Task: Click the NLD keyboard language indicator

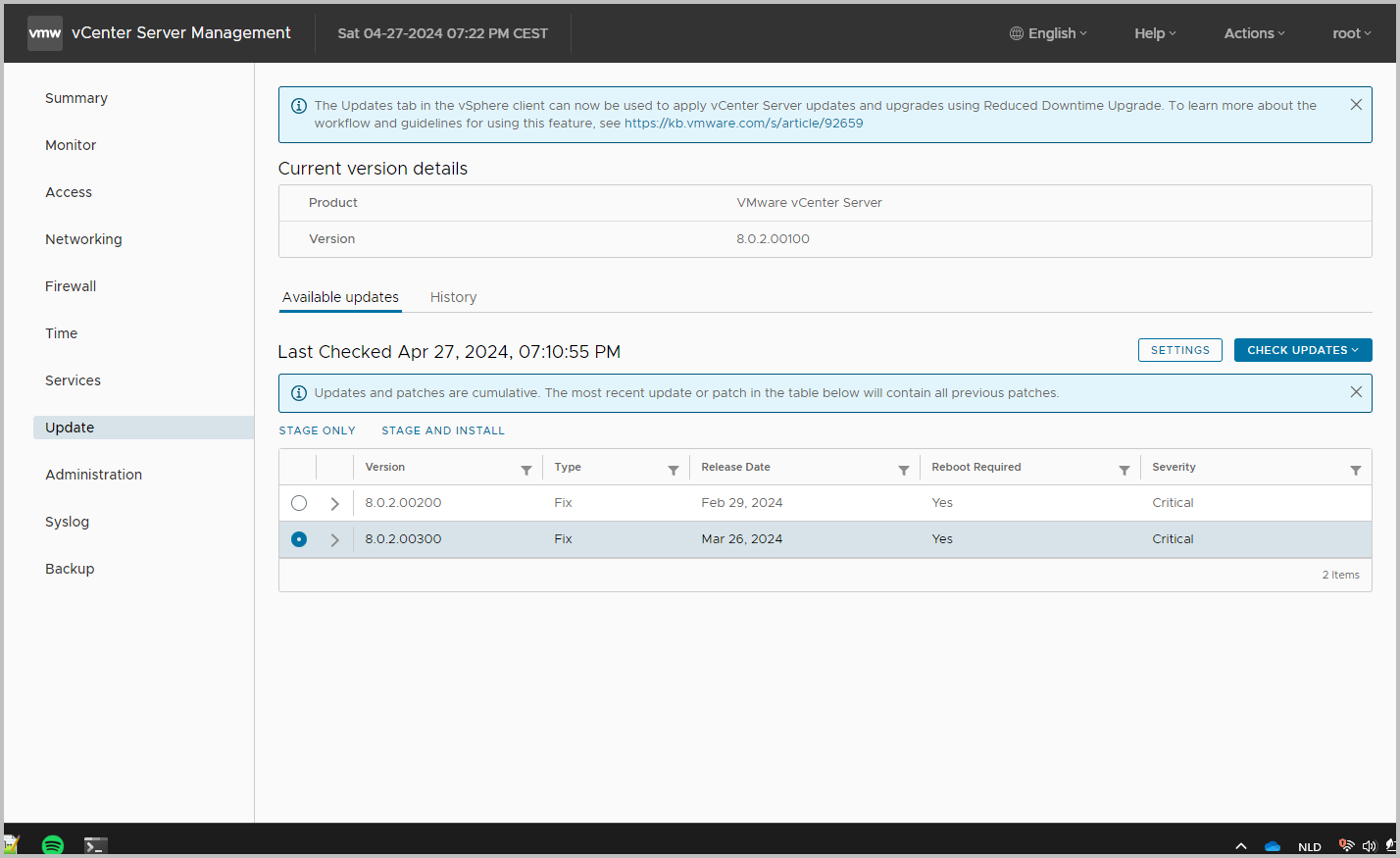Action: coord(1310,847)
